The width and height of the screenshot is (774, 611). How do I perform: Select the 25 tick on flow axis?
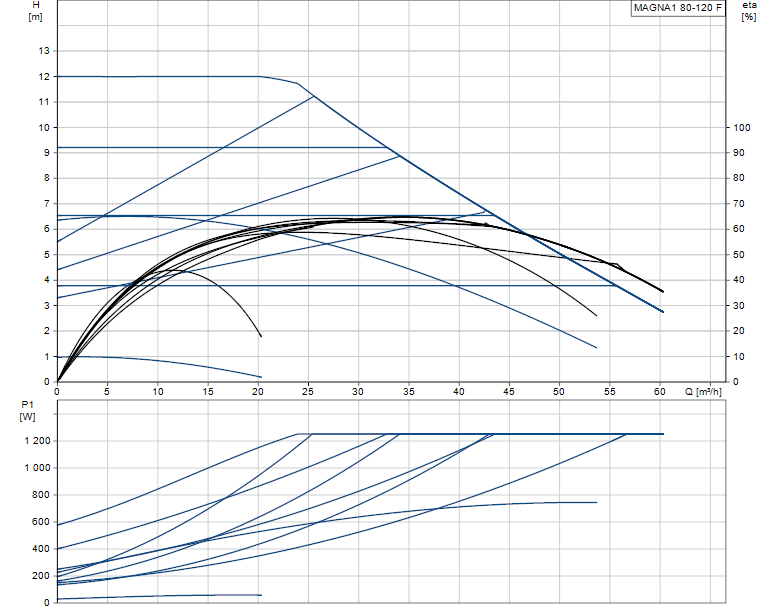[308, 392]
